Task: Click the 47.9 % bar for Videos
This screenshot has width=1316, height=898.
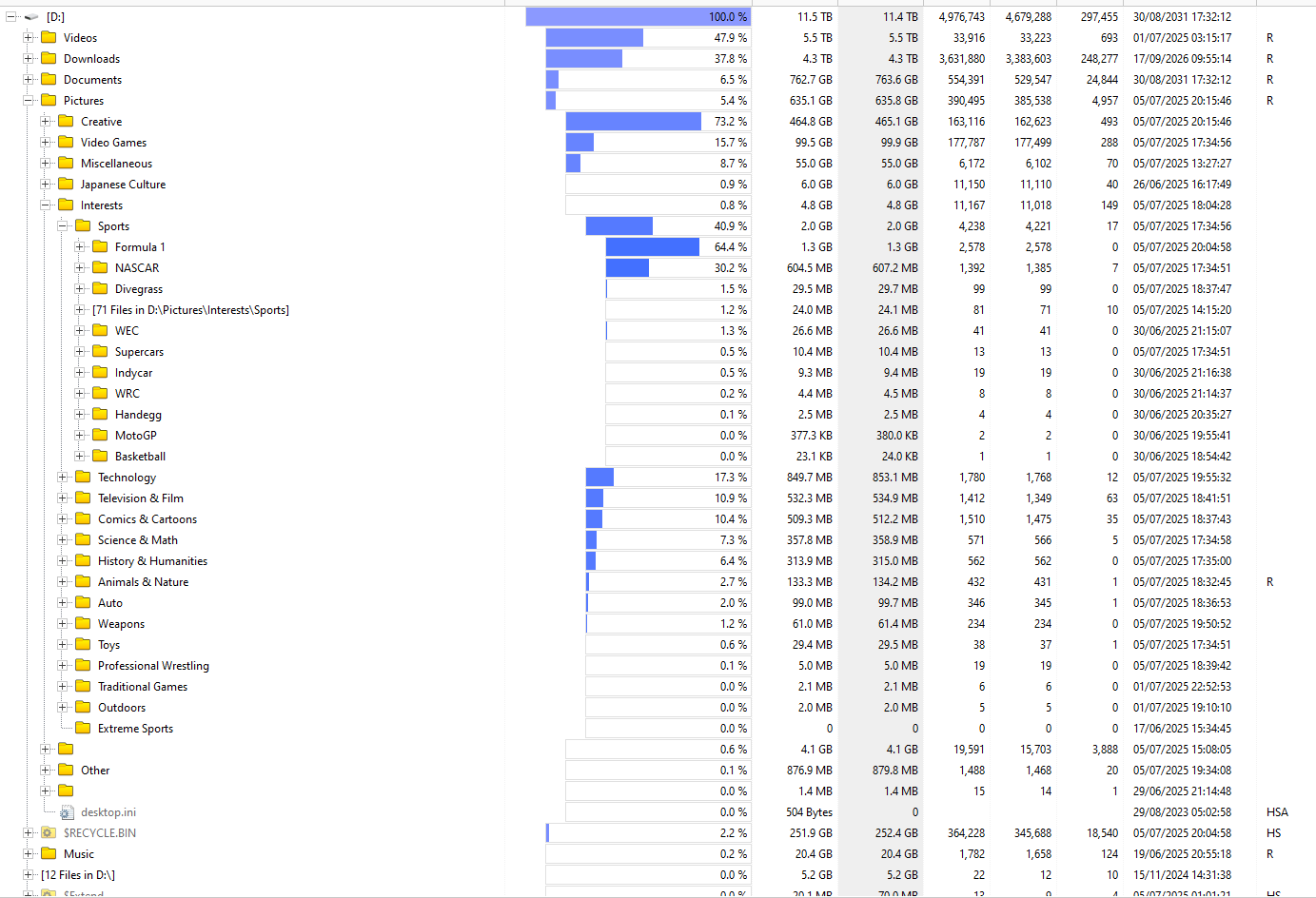Action: (648, 38)
